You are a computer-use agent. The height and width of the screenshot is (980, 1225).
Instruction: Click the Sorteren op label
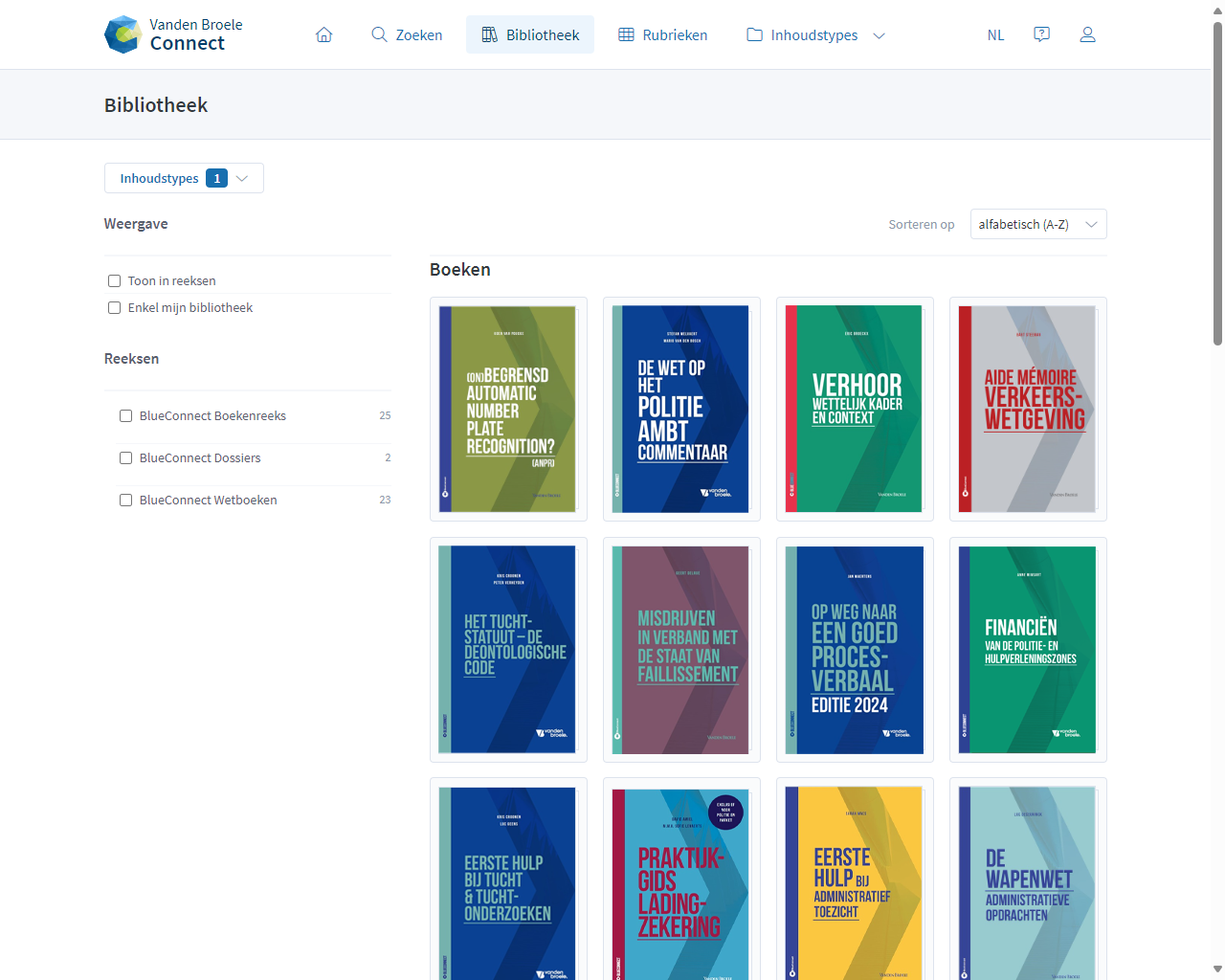pyautogui.click(x=922, y=224)
